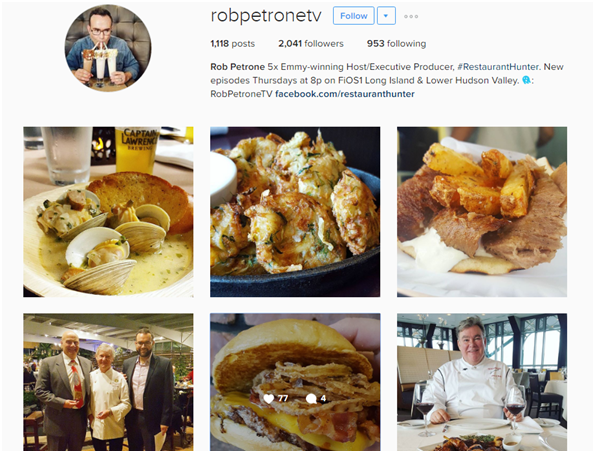Image resolution: width=595 pixels, height=453 pixels.
Task: View the 2,041 followers list
Action: pos(311,44)
